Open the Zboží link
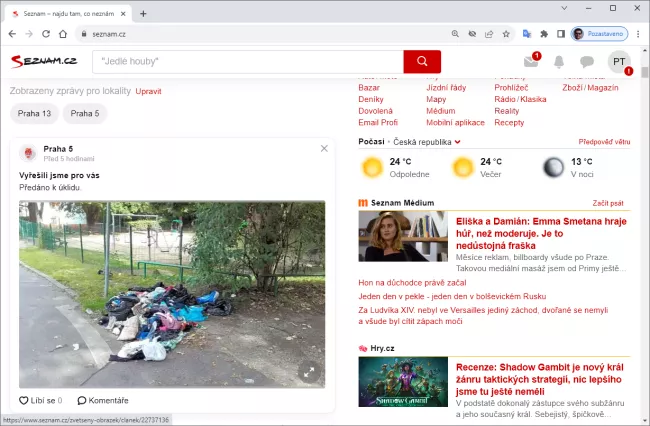Viewport: 650px width, 426px height. [572, 88]
